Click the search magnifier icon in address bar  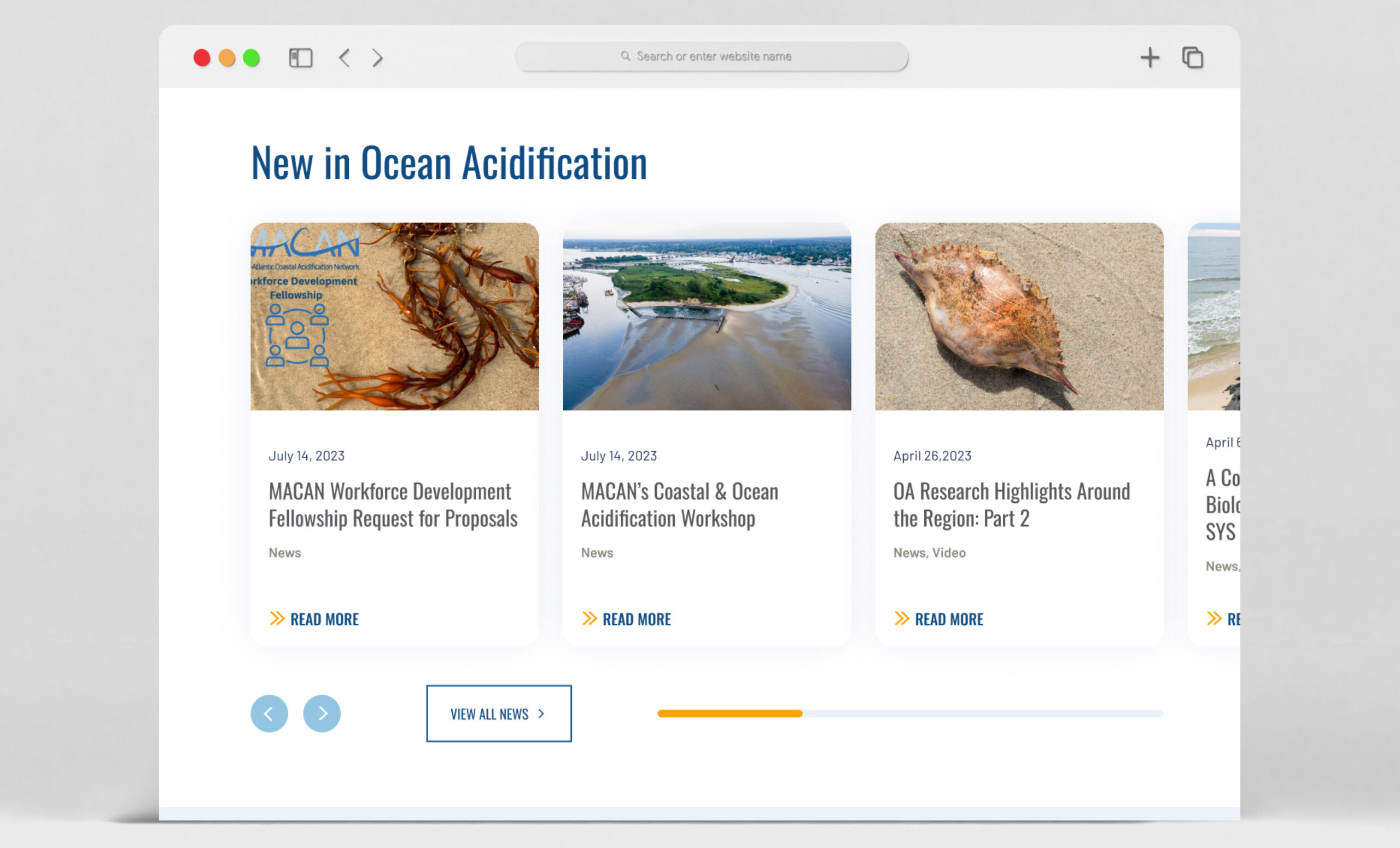pos(625,56)
